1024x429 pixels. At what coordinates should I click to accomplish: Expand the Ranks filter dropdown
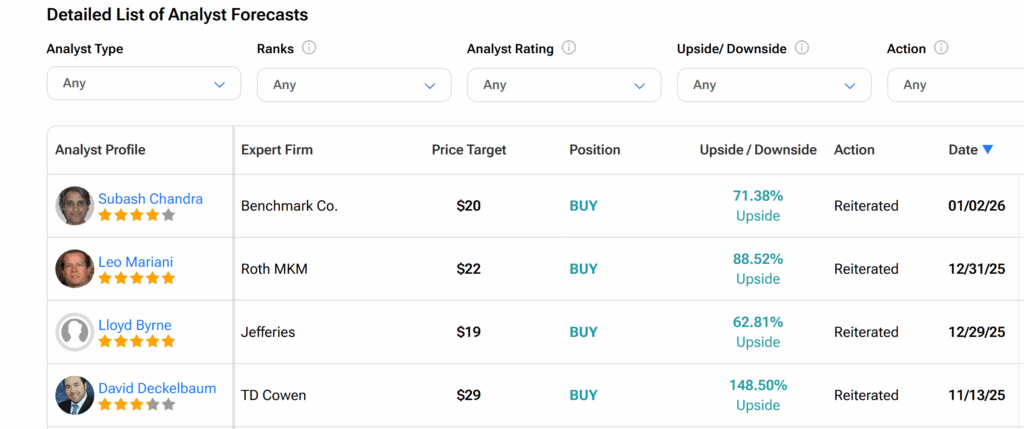coord(354,85)
